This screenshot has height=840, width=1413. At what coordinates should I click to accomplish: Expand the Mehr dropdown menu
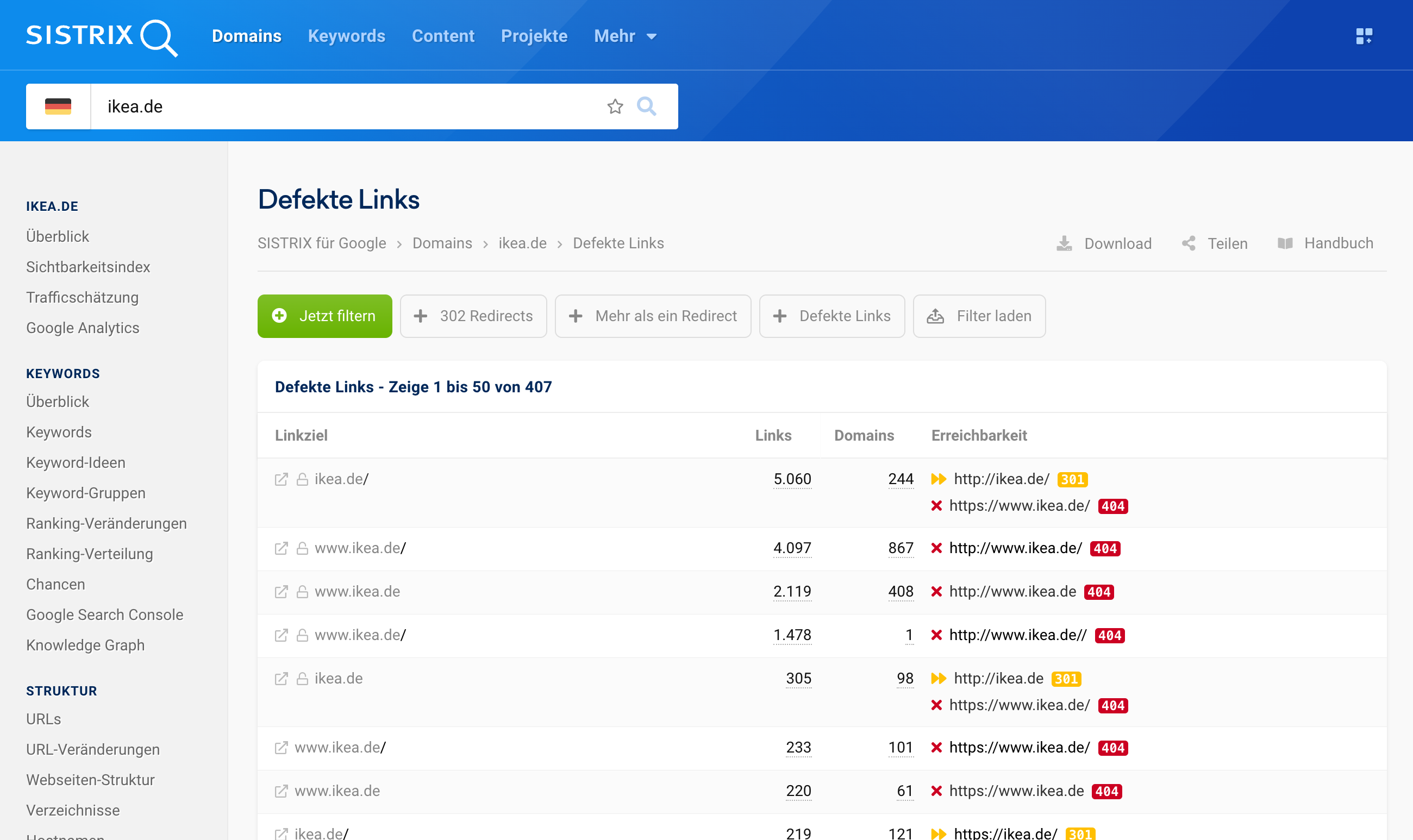pyautogui.click(x=625, y=36)
